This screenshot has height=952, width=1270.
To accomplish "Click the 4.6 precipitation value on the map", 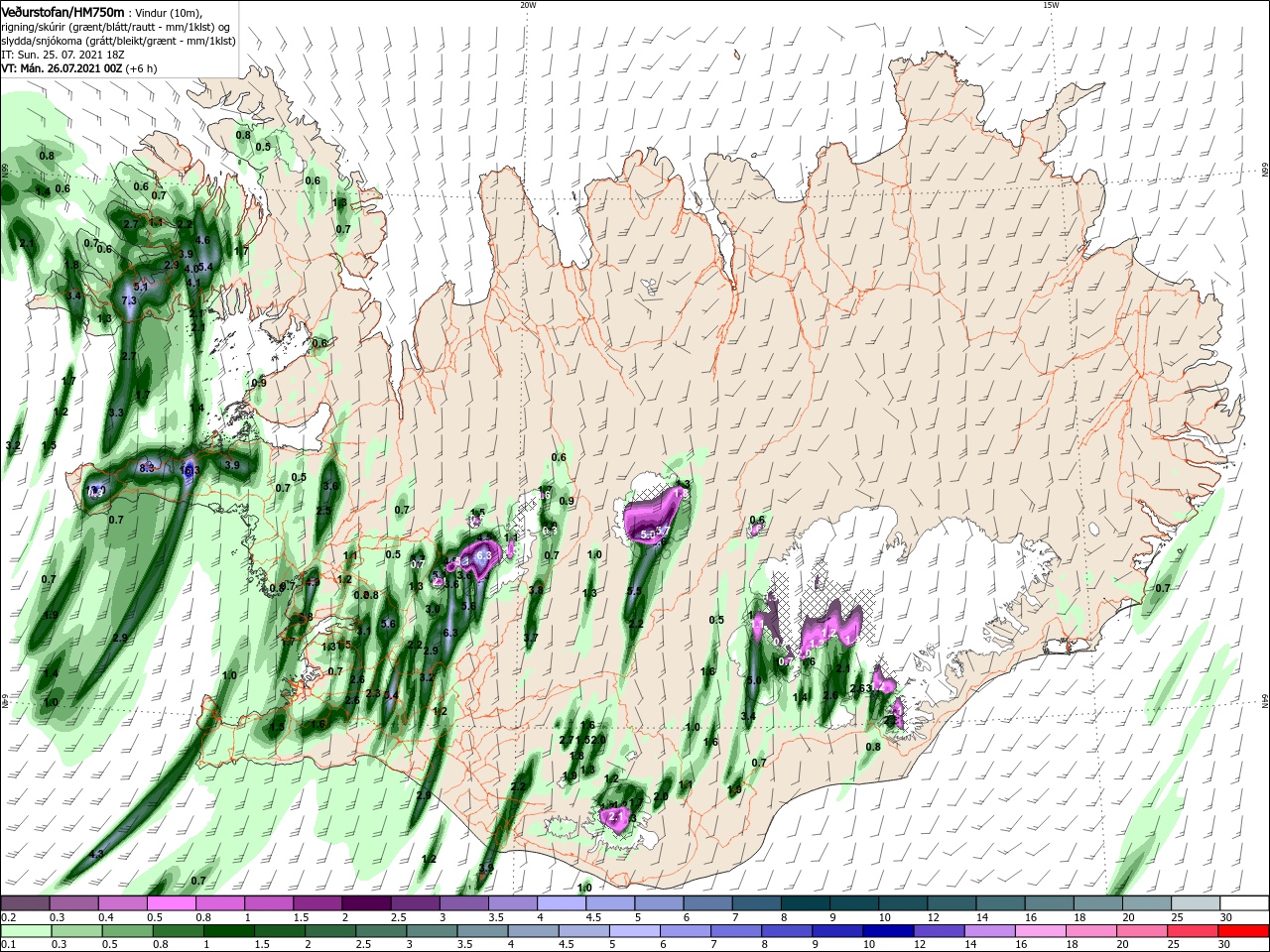I will 202,240.
